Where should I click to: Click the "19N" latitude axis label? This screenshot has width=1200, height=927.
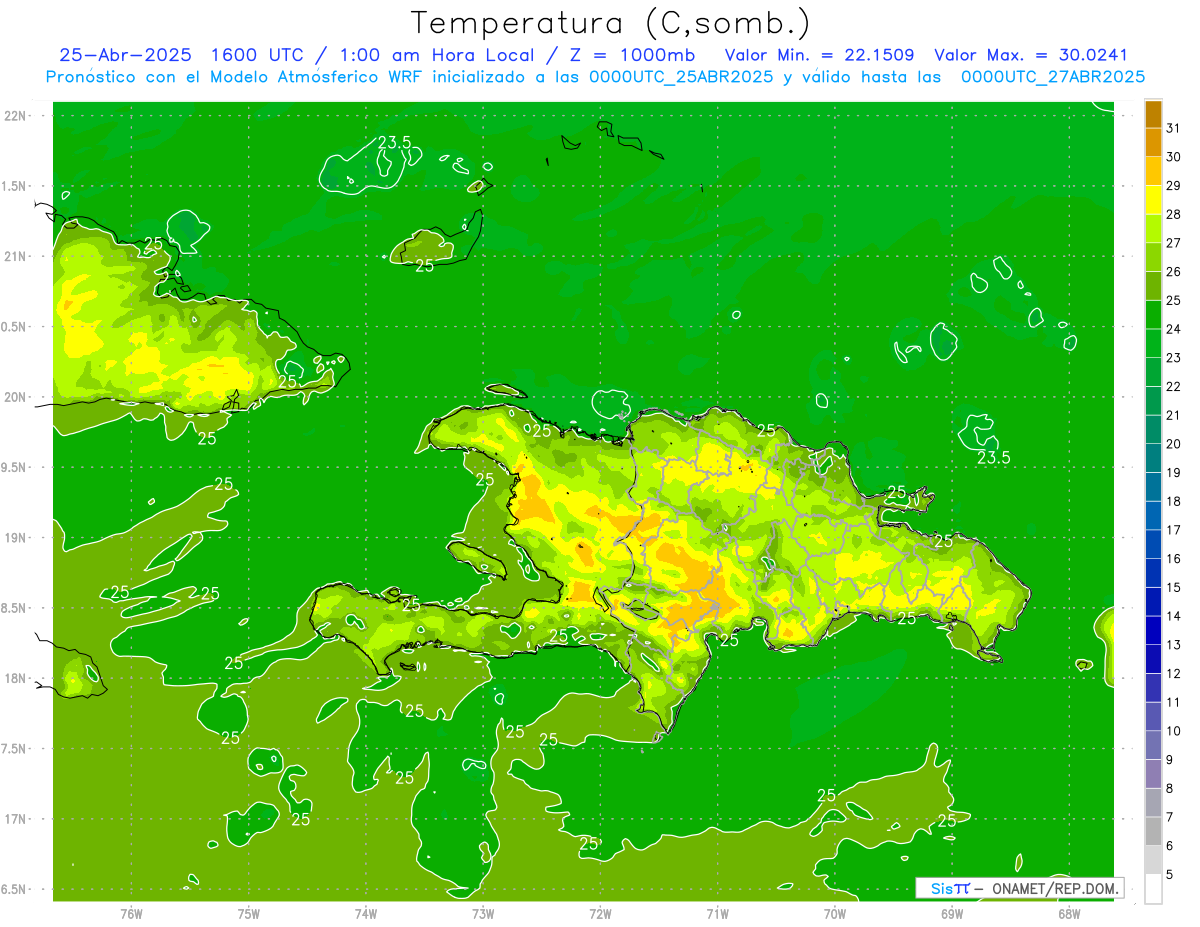(17, 538)
